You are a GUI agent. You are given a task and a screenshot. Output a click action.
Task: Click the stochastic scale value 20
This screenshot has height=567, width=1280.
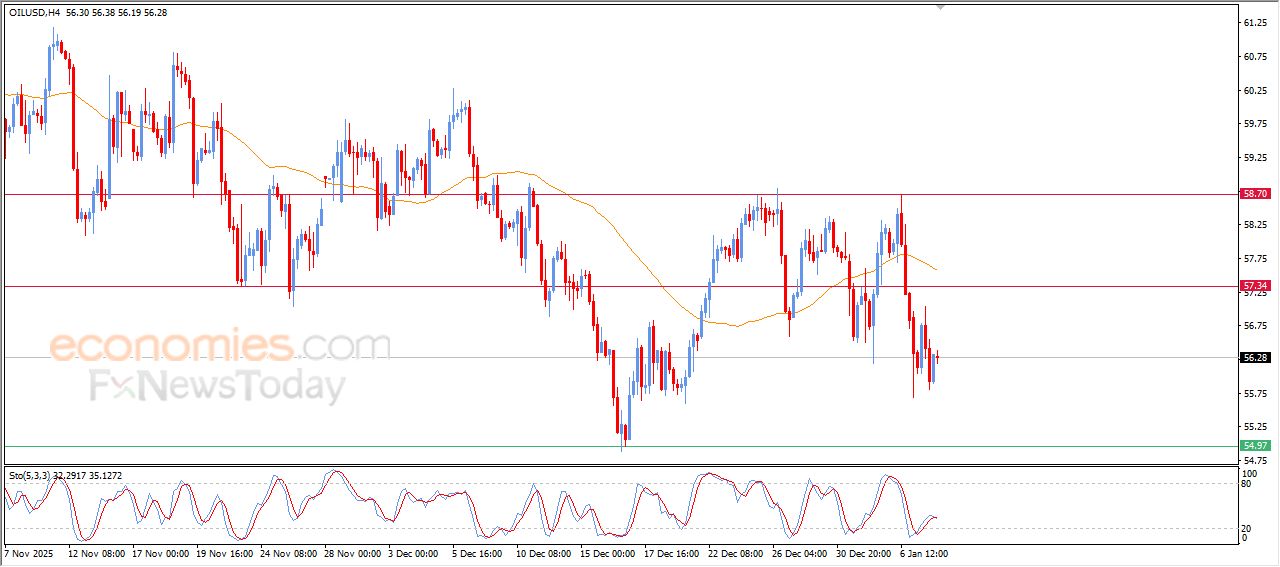(x=1247, y=528)
